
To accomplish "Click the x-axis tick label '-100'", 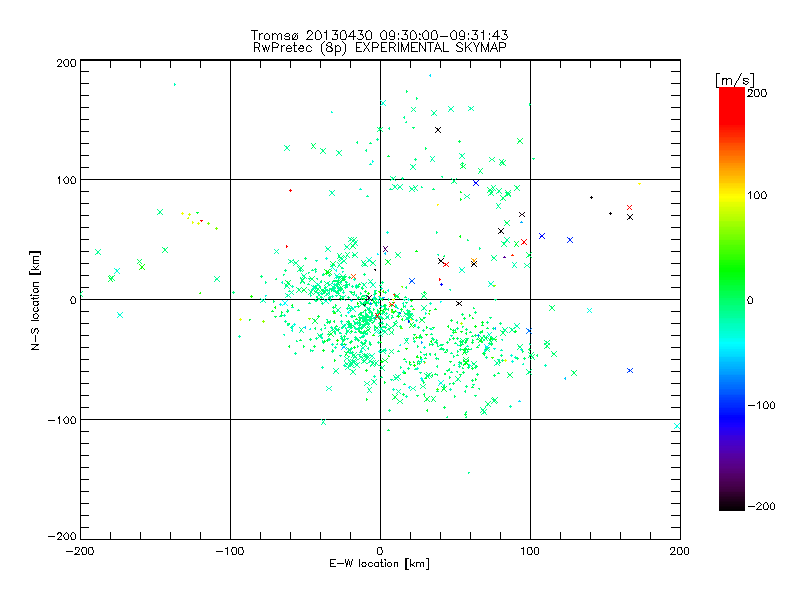I will [x=230, y=551].
